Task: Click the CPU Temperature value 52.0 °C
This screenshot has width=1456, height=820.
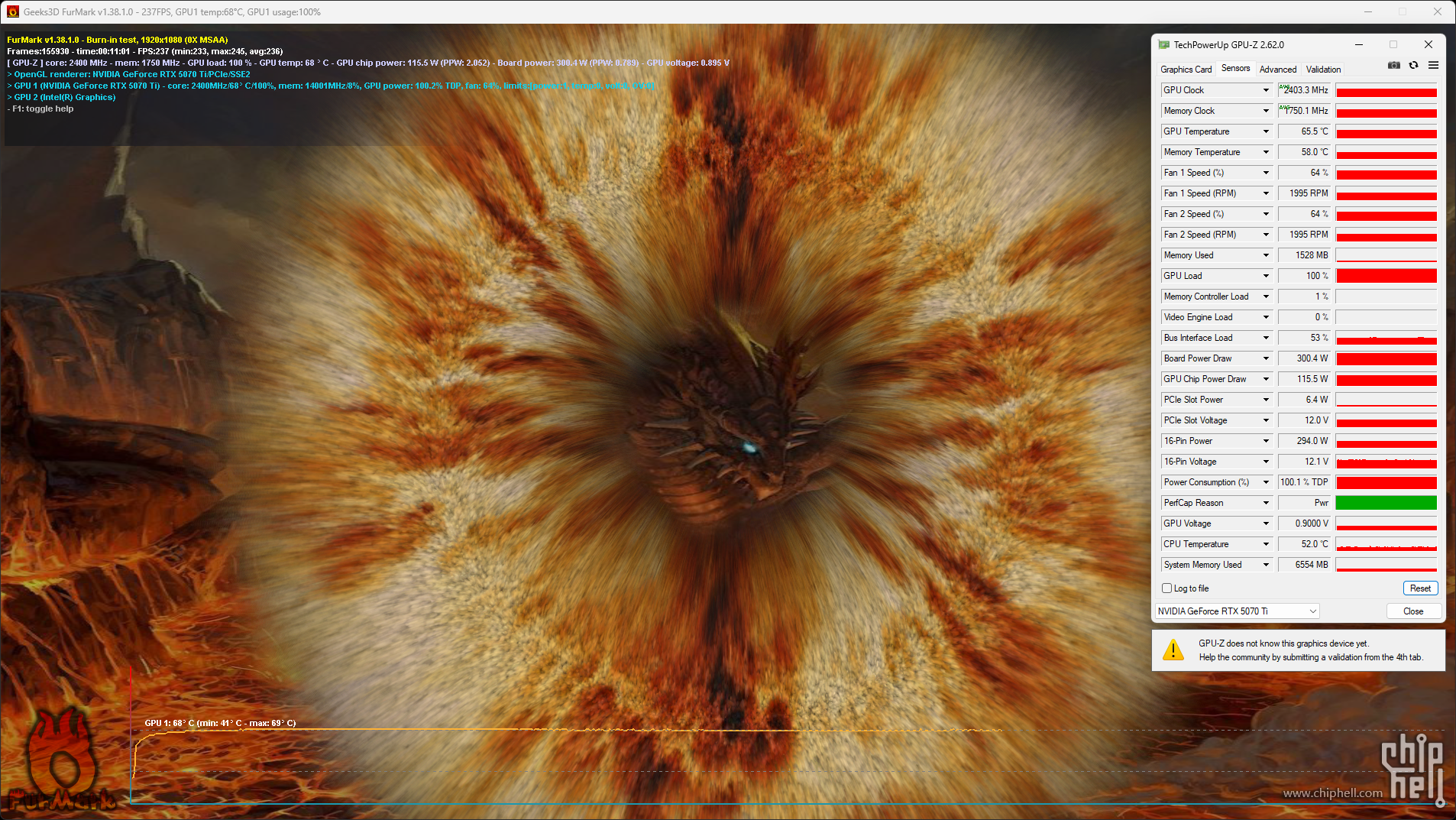Action: click(x=1304, y=544)
